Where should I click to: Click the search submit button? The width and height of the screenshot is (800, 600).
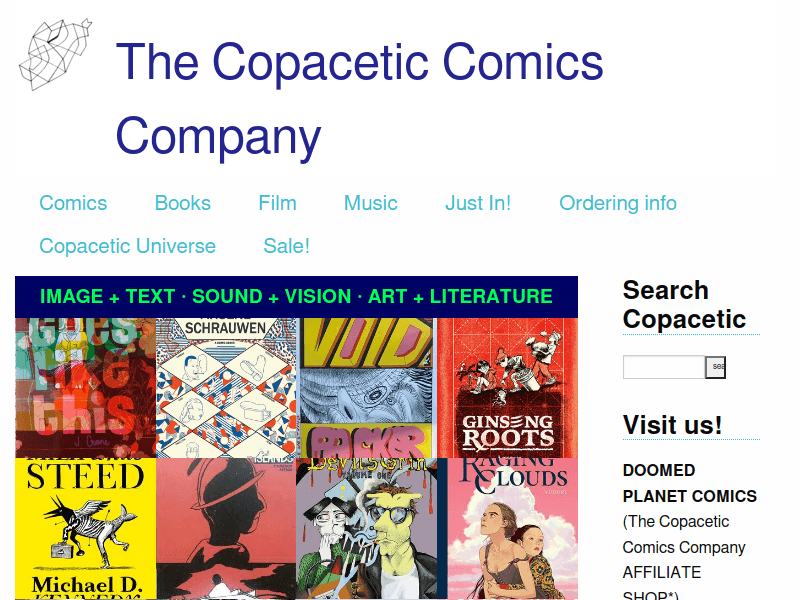coord(715,367)
